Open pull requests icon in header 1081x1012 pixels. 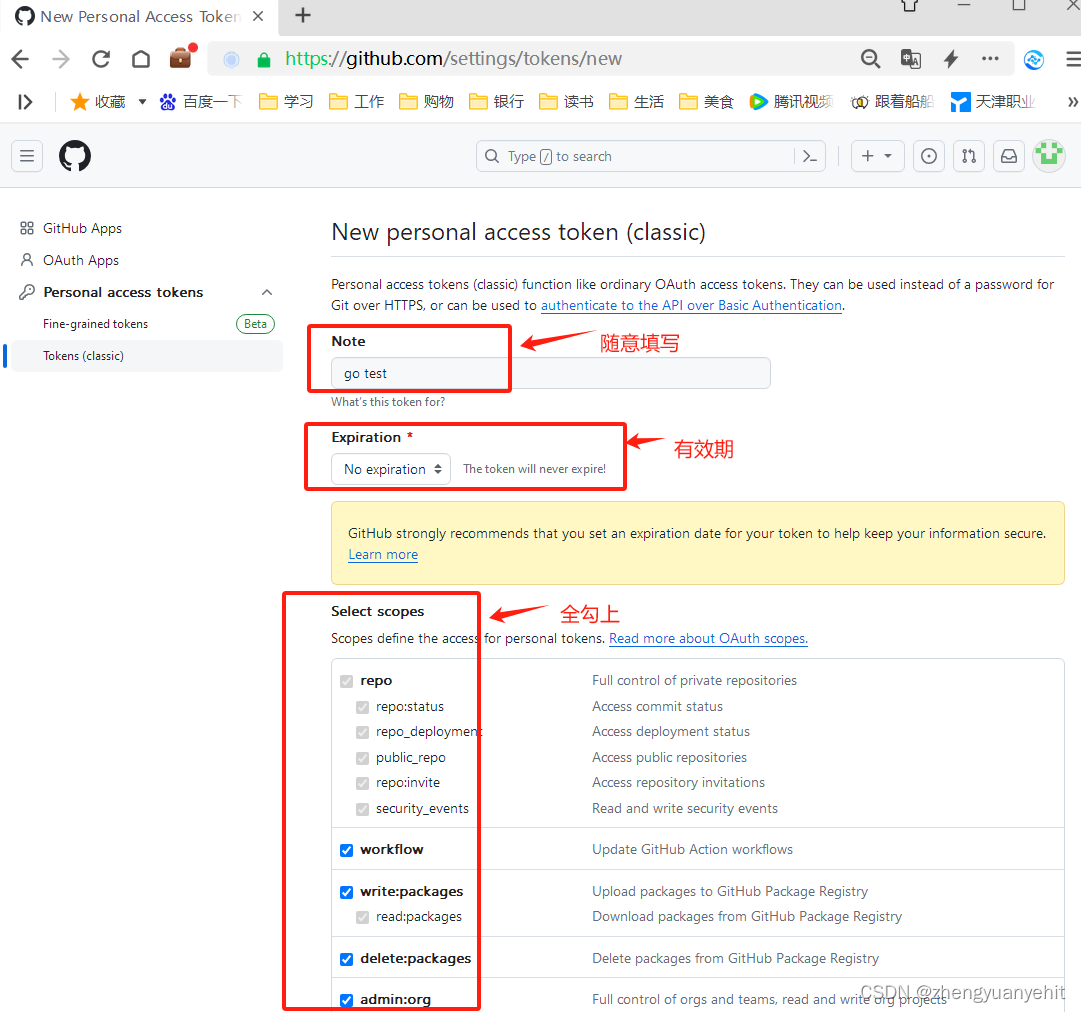[x=969, y=156]
